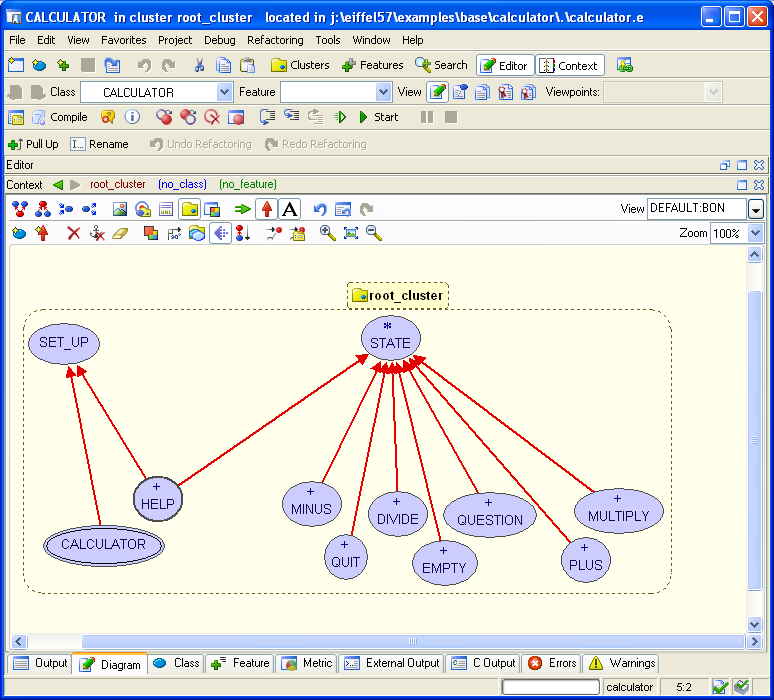This screenshot has height=700, width=774.
Task: Open the Class name dropdown showing CALCULATOR
Action: 225,92
